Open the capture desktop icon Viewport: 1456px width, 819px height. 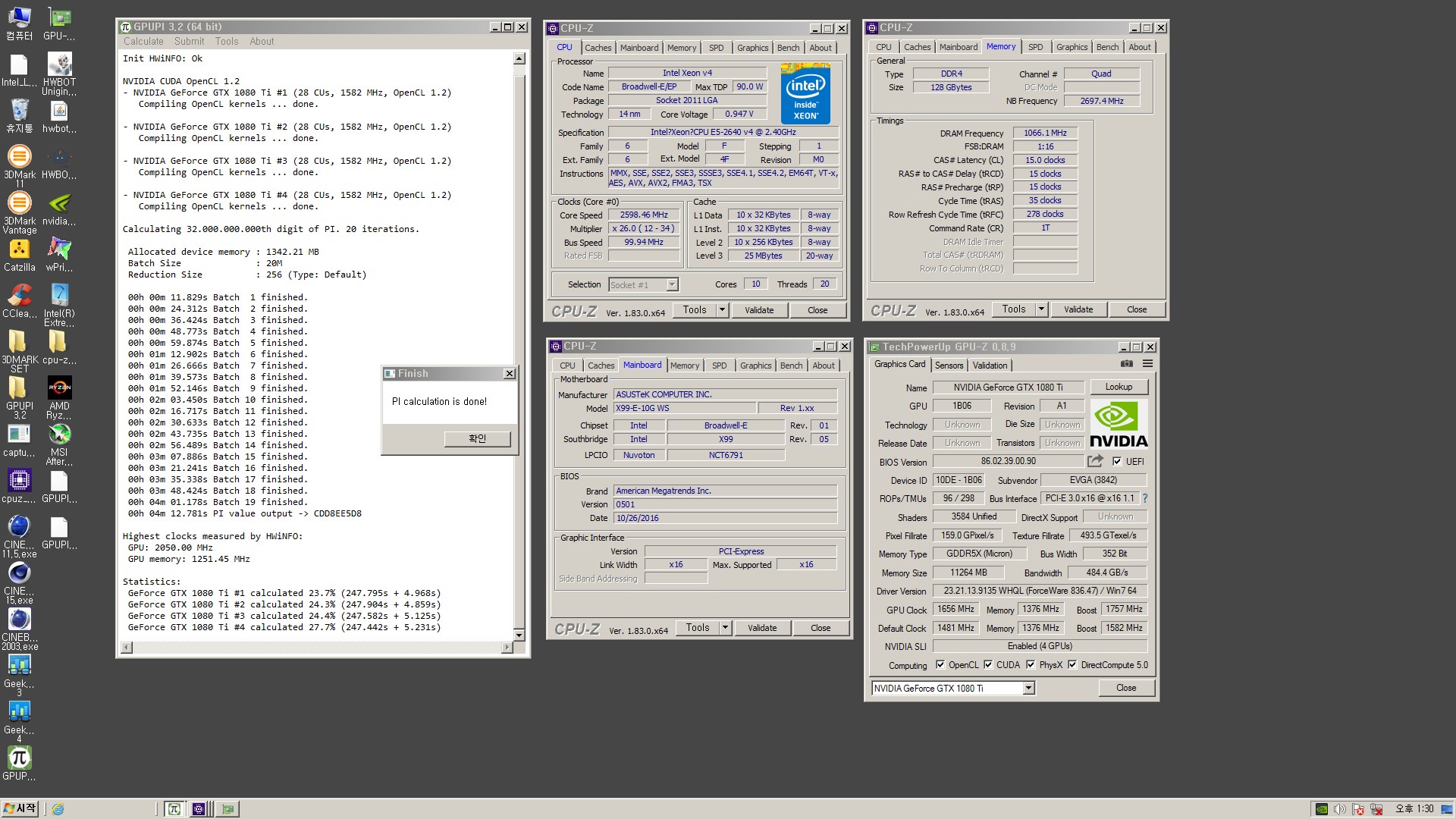[x=20, y=440]
